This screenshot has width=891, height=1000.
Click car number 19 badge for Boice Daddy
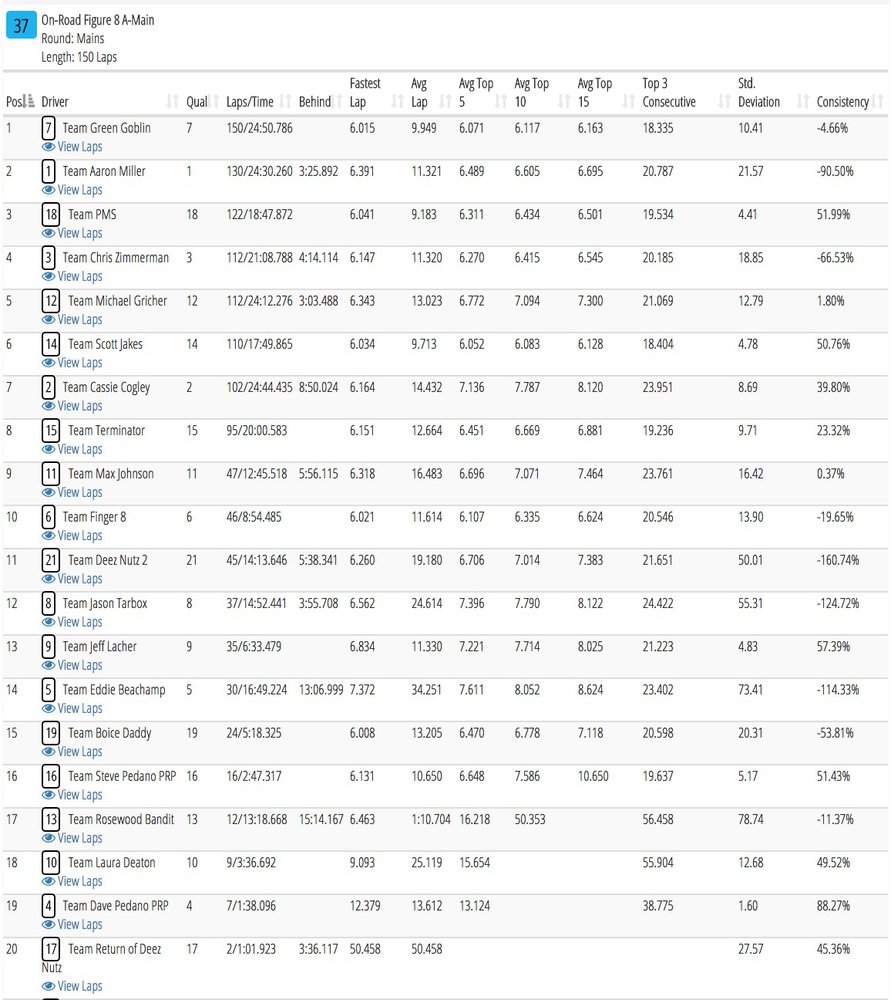coord(52,733)
